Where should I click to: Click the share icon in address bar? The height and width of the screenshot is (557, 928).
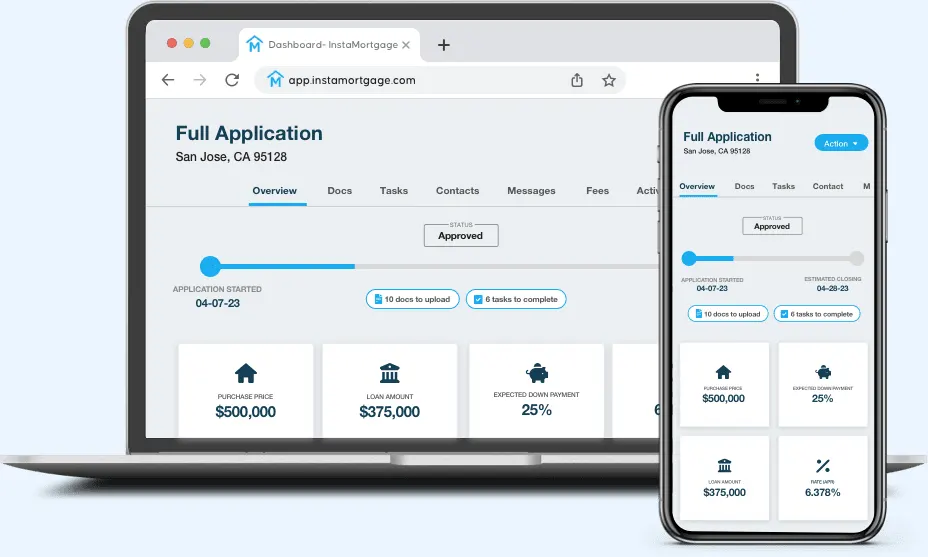click(577, 80)
